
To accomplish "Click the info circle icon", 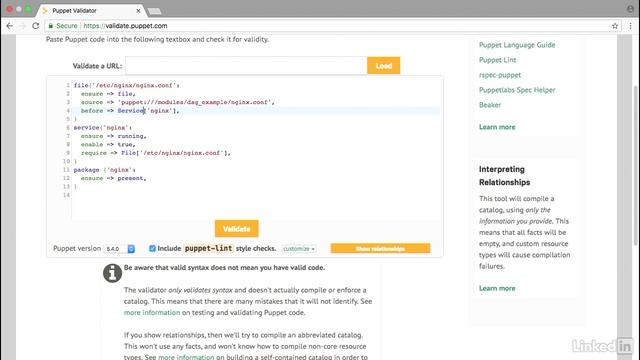I will click(112, 273).
